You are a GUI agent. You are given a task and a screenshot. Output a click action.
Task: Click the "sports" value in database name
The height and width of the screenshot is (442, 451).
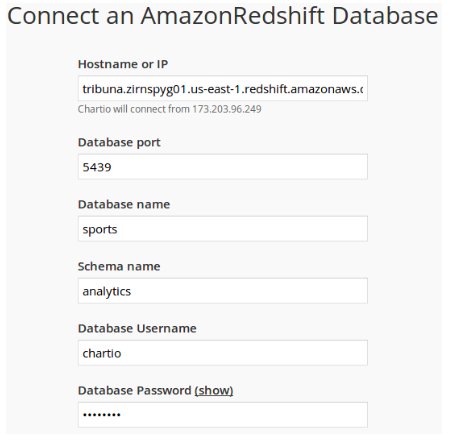pyautogui.click(x=100, y=230)
